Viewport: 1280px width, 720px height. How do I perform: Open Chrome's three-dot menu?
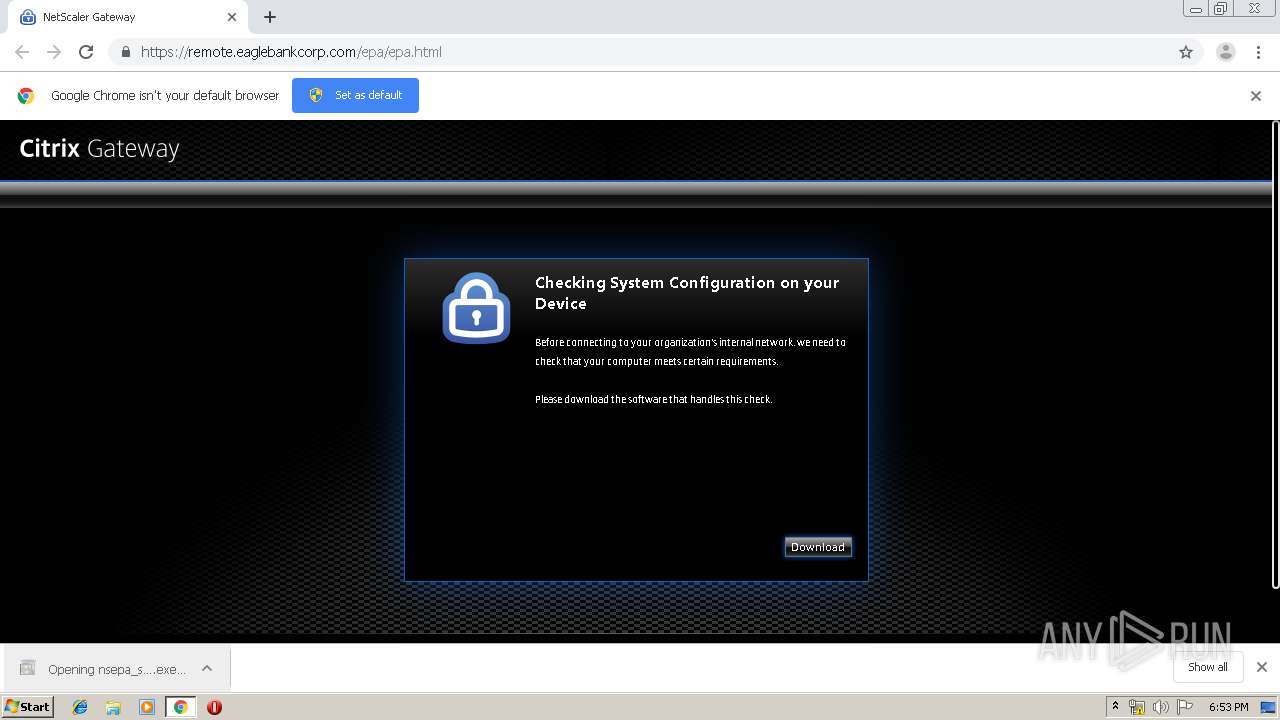(1258, 52)
